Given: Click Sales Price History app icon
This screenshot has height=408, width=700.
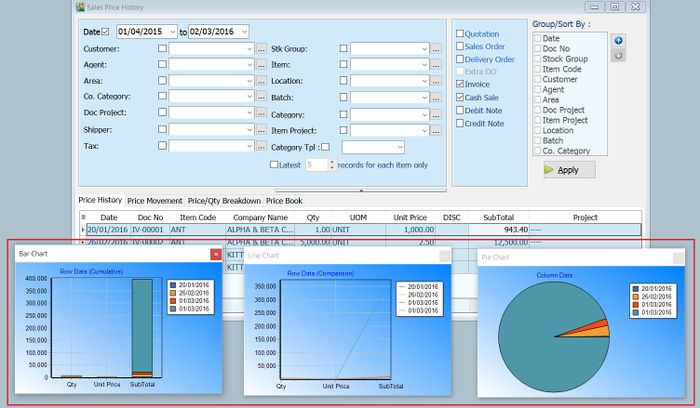Looking at the screenshot, I should pyautogui.click(x=81, y=6).
